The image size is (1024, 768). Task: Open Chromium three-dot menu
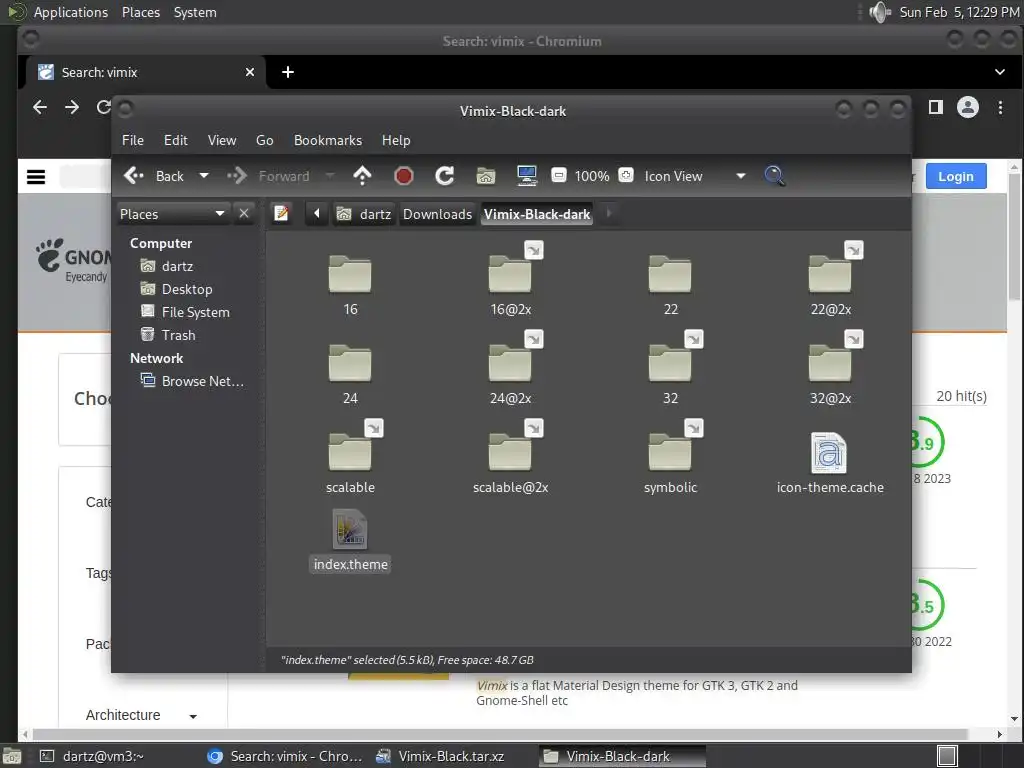tap(1000, 107)
